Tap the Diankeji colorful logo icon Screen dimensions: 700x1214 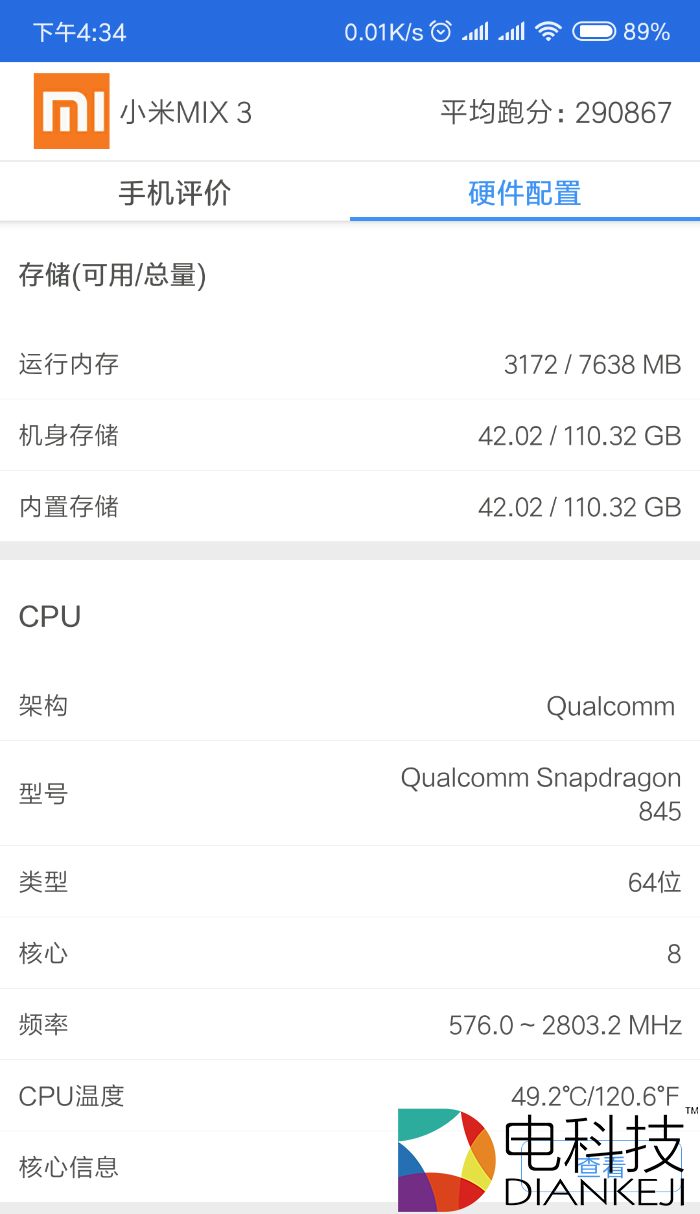click(x=447, y=1160)
